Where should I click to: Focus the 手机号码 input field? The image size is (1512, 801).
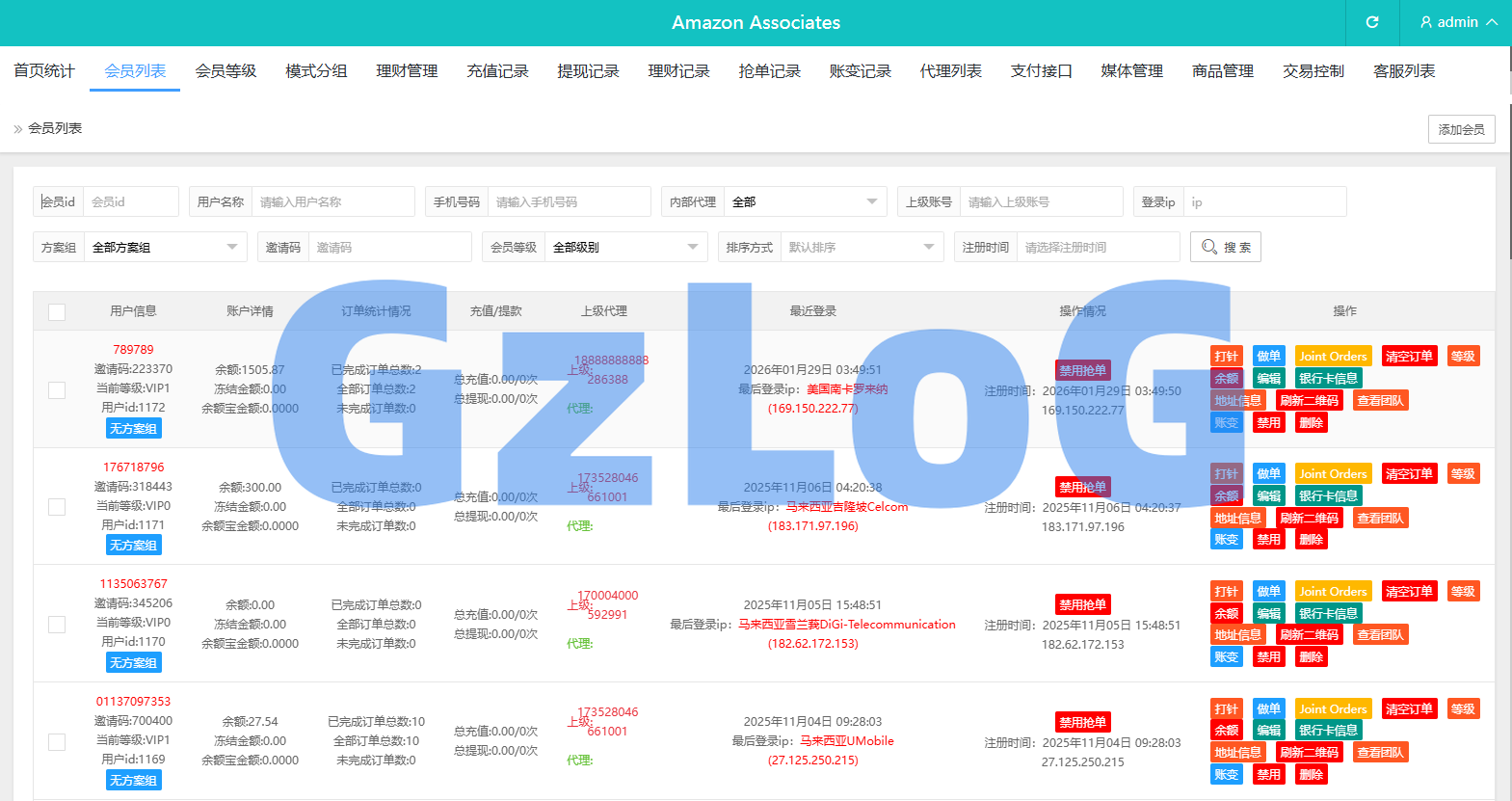pyautogui.click(x=569, y=201)
